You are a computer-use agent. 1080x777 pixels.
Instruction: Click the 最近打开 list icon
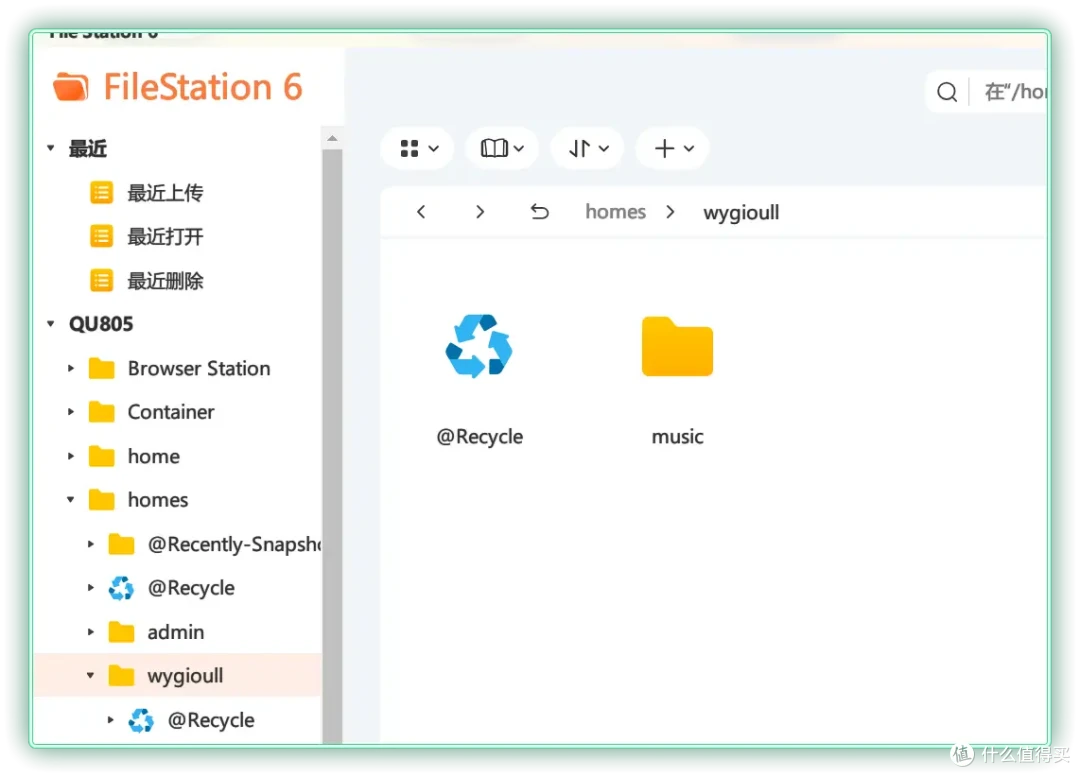click(101, 237)
